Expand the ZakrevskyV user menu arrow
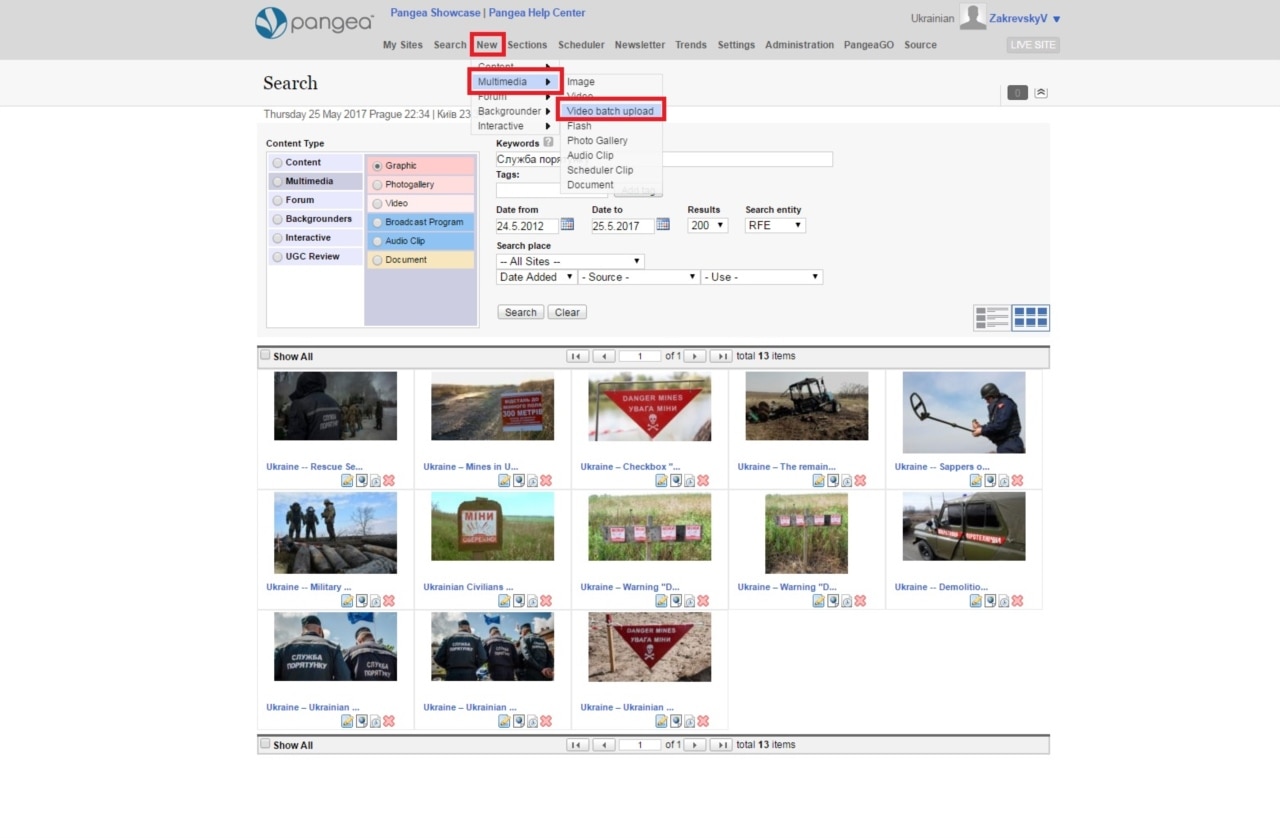The height and width of the screenshot is (838, 1280). tap(1057, 19)
